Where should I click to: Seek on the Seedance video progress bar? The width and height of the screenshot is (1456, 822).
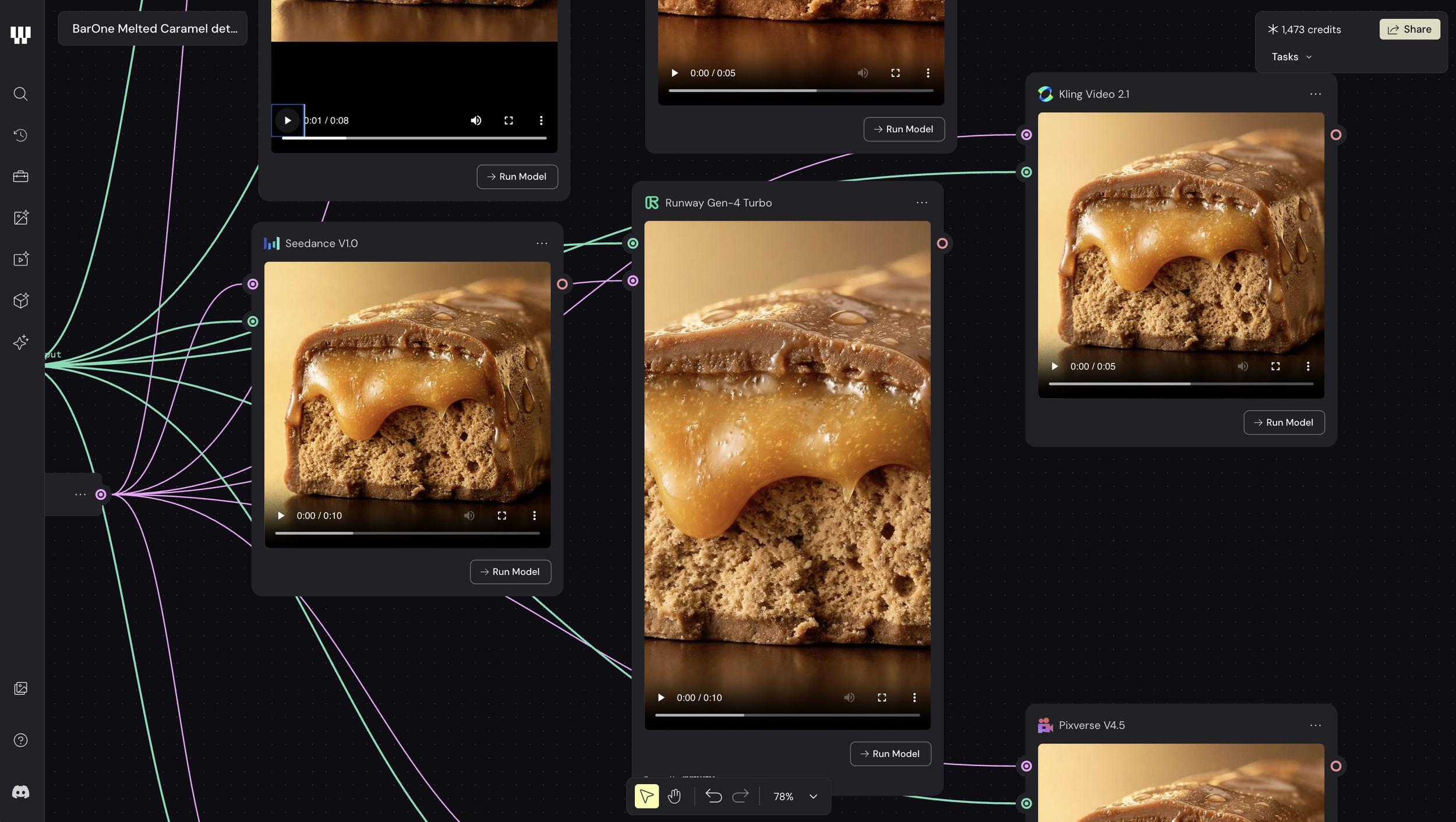click(x=408, y=532)
